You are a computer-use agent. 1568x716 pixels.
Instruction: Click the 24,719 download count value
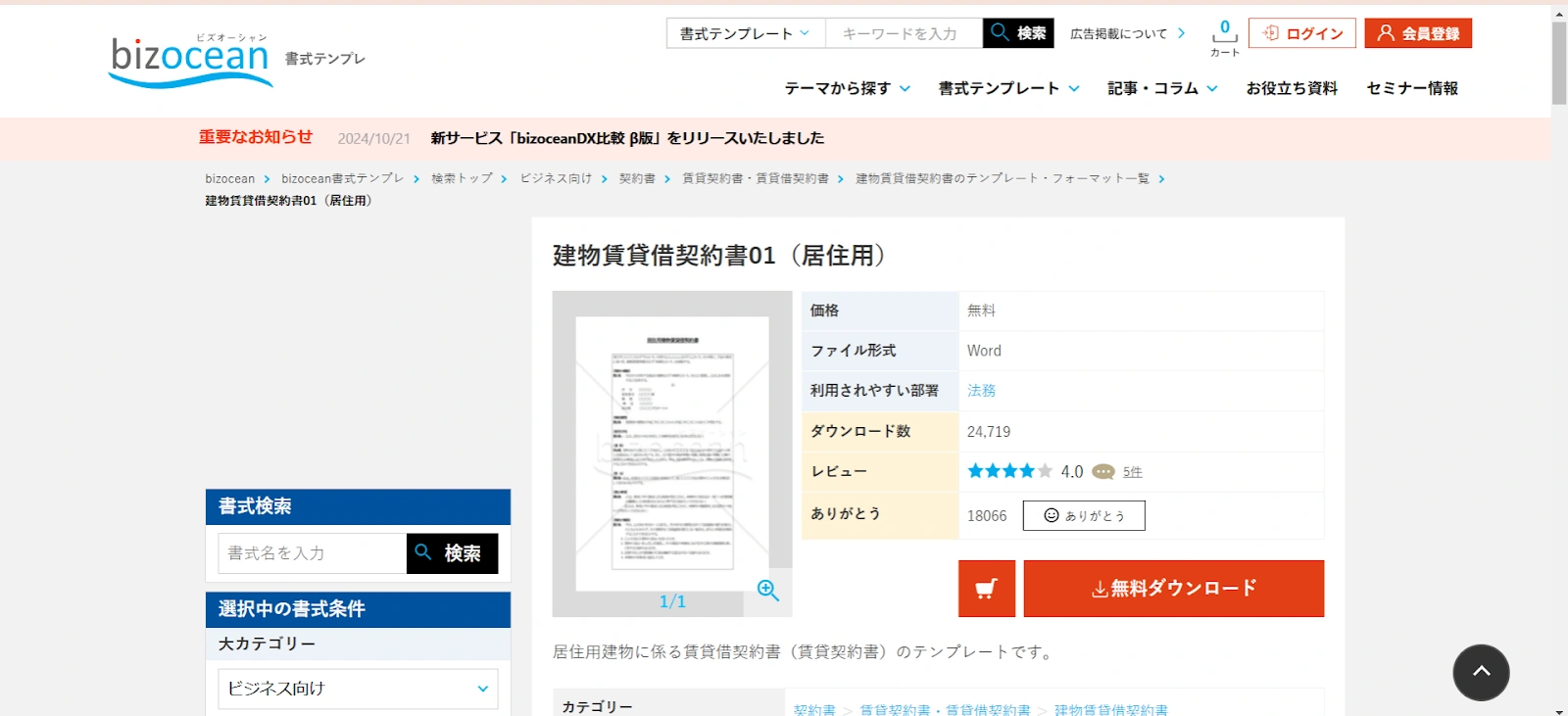989,432
